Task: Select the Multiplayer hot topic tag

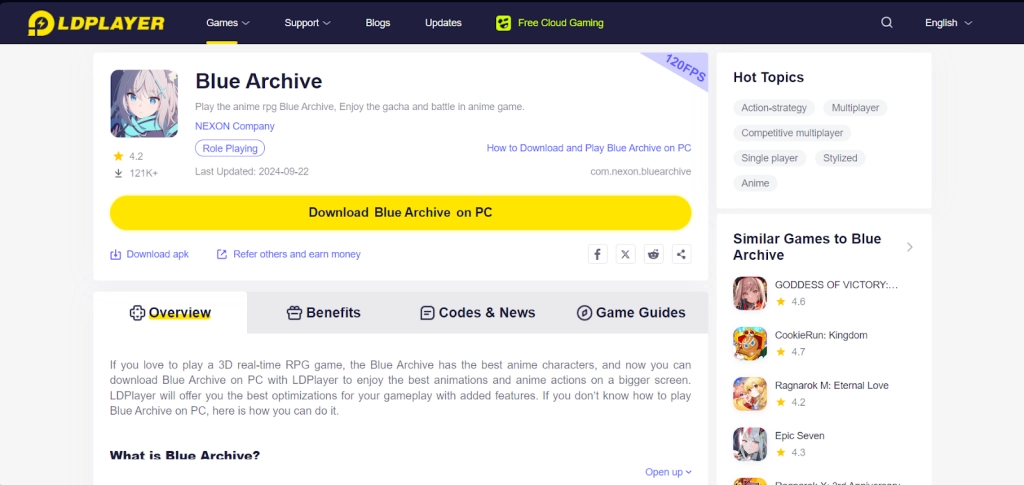Action: (855, 108)
